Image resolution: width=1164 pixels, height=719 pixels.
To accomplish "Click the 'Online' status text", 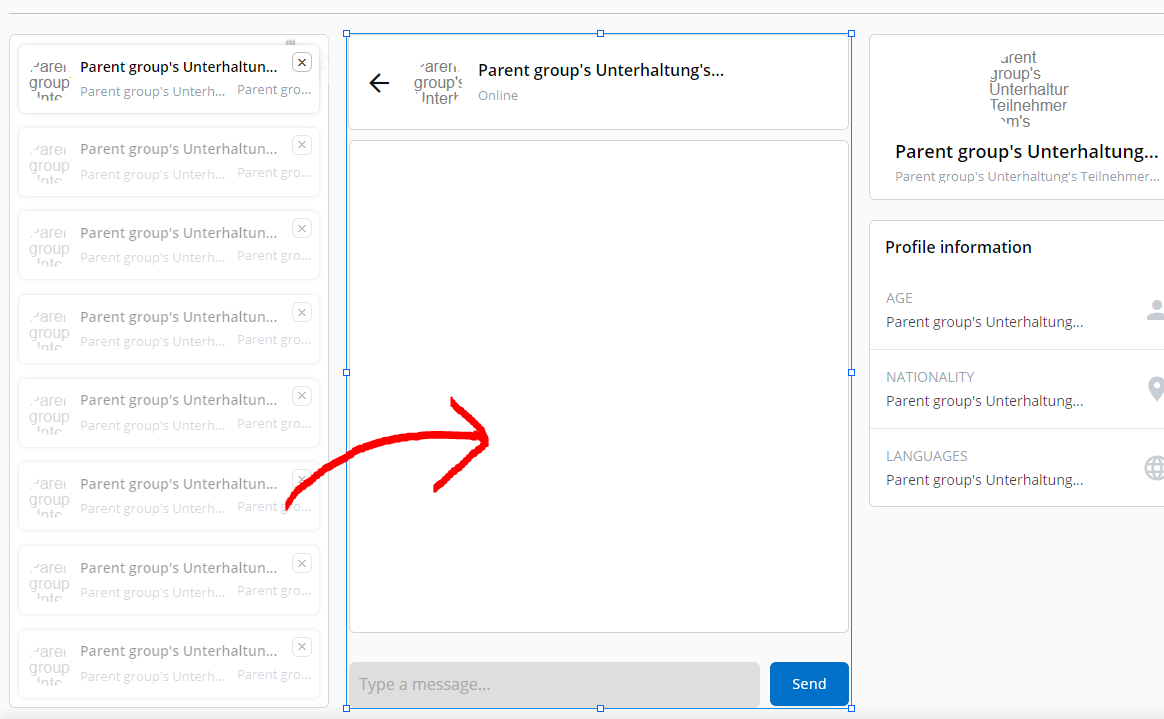I will pyautogui.click(x=498, y=95).
